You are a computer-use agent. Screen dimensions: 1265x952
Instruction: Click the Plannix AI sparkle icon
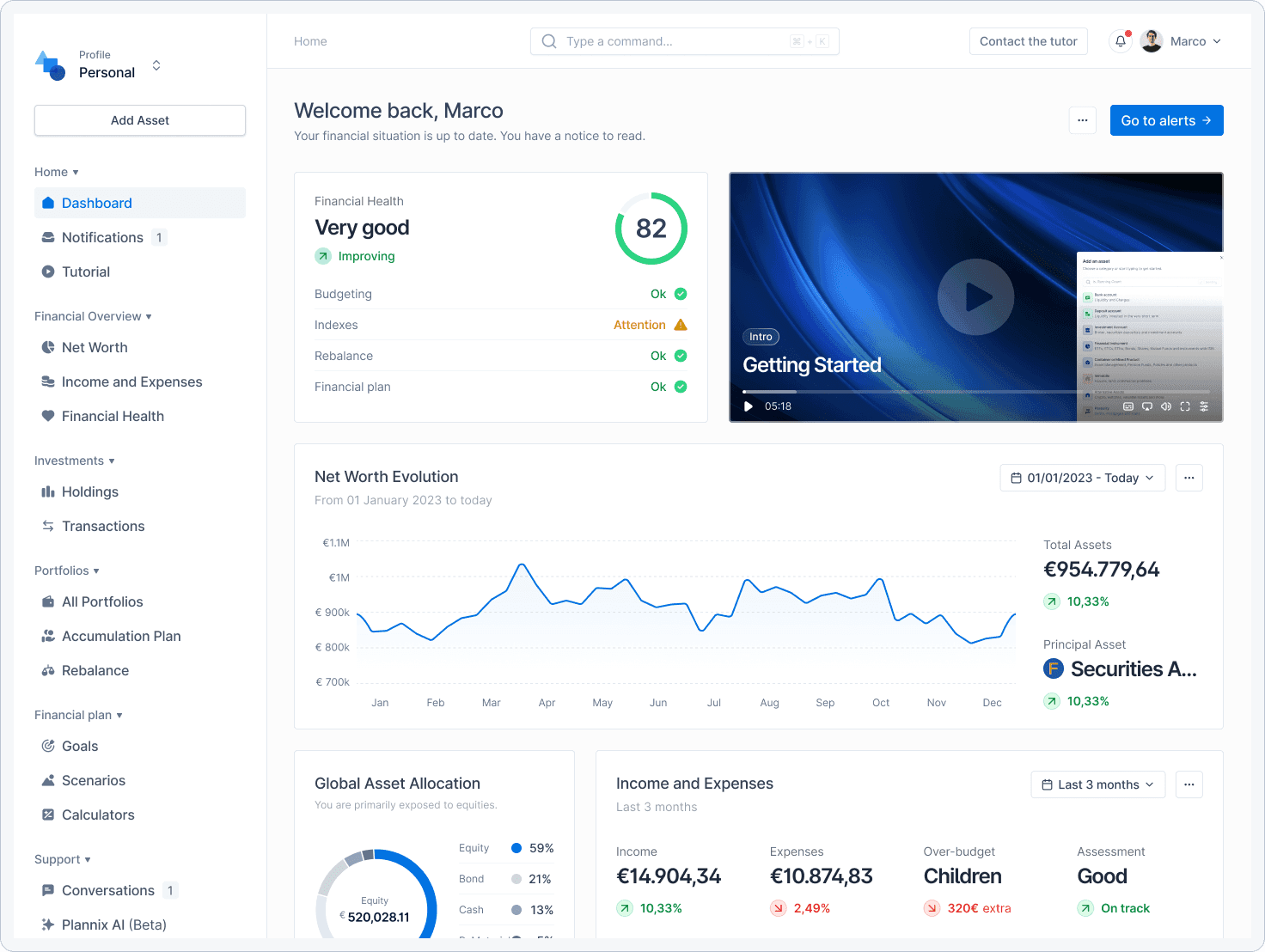pos(48,925)
